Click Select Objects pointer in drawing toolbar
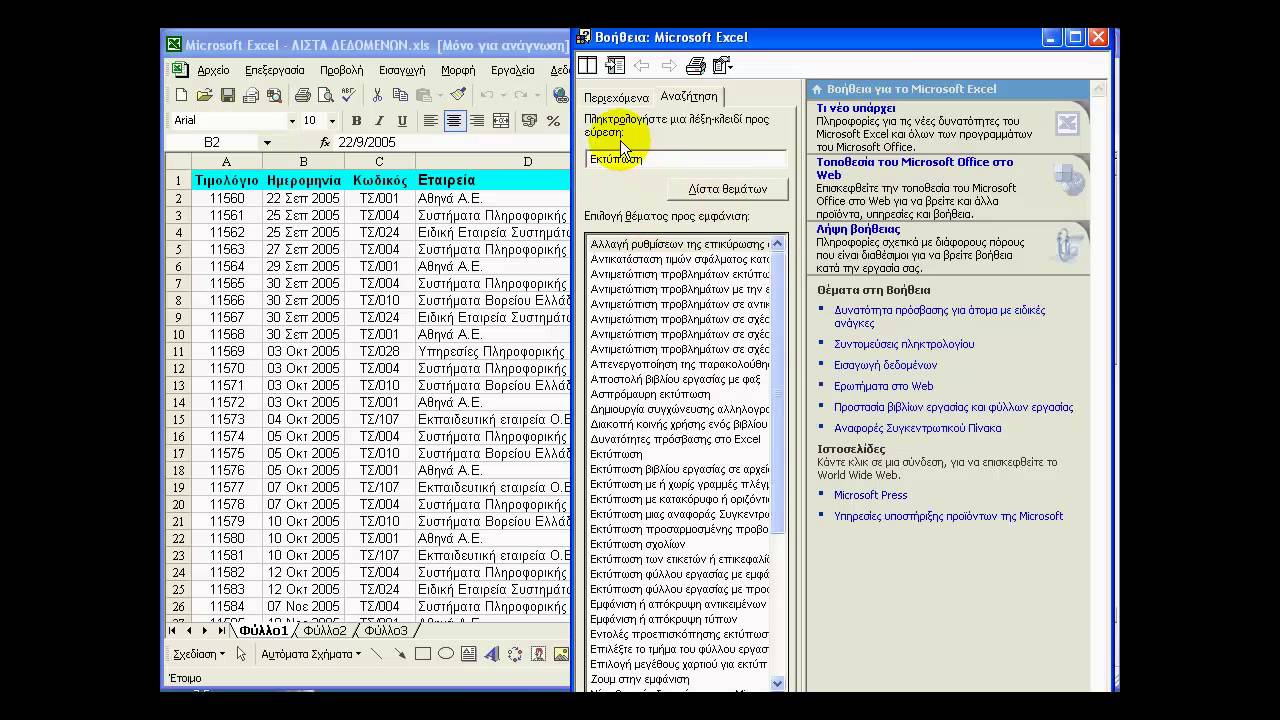 point(241,654)
